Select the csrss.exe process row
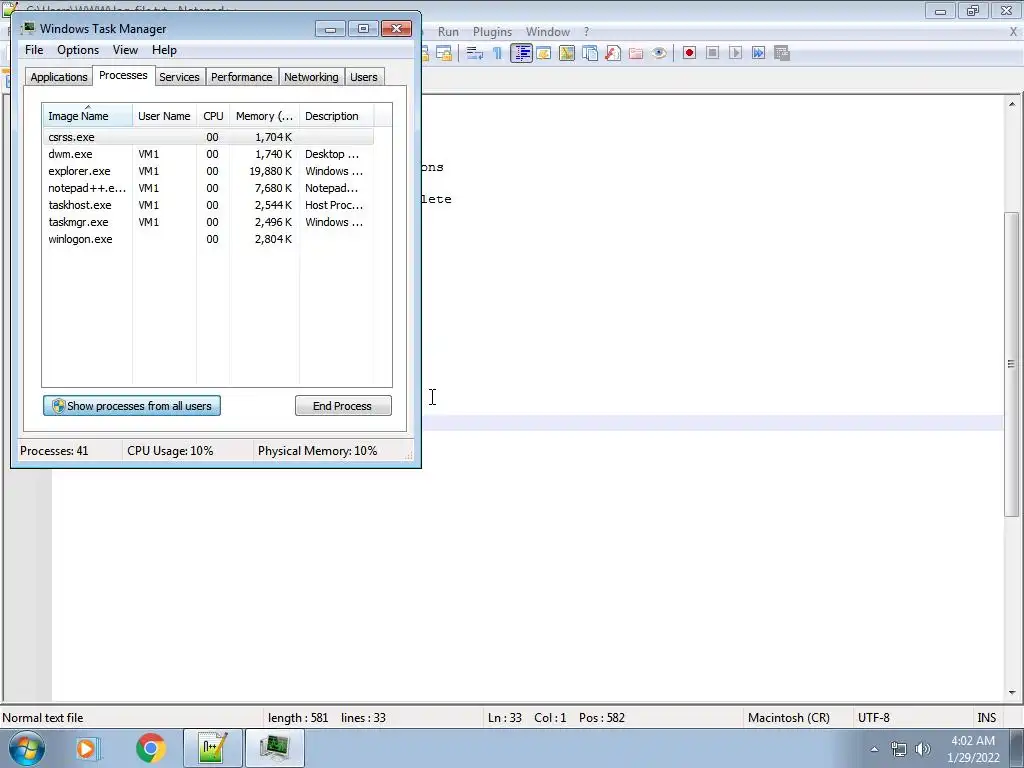Image resolution: width=1024 pixels, height=768 pixels. point(208,137)
